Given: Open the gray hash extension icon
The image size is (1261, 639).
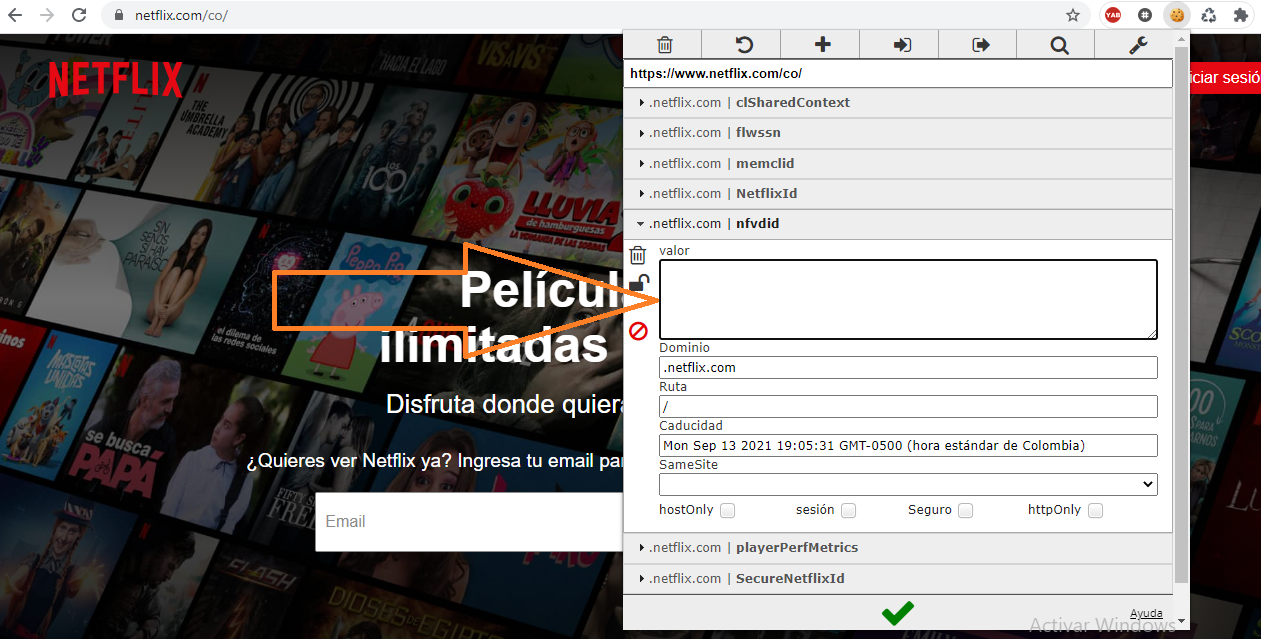Looking at the screenshot, I should tap(1145, 15).
